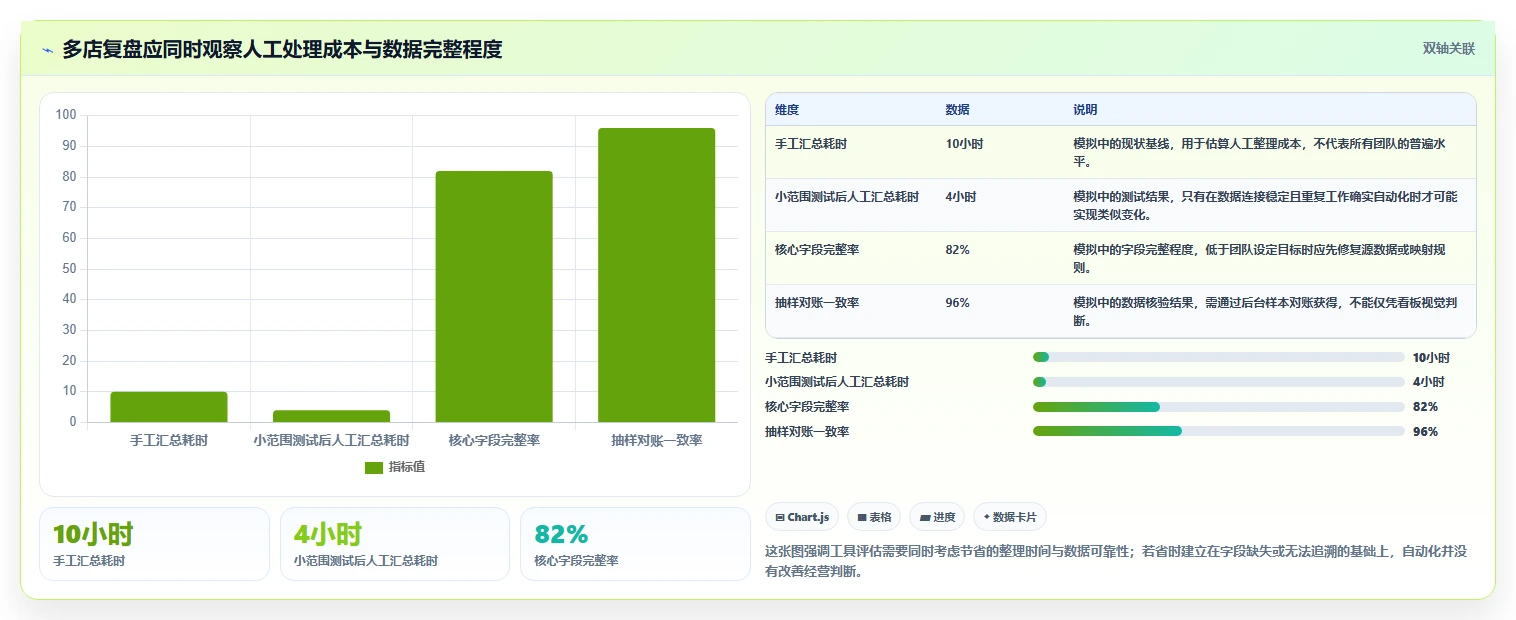Screen dimensions: 1516x620
Task: Click the chart title 多店复盘应同时观察人工处理成本与数据完整程度
Action: click(282, 49)
